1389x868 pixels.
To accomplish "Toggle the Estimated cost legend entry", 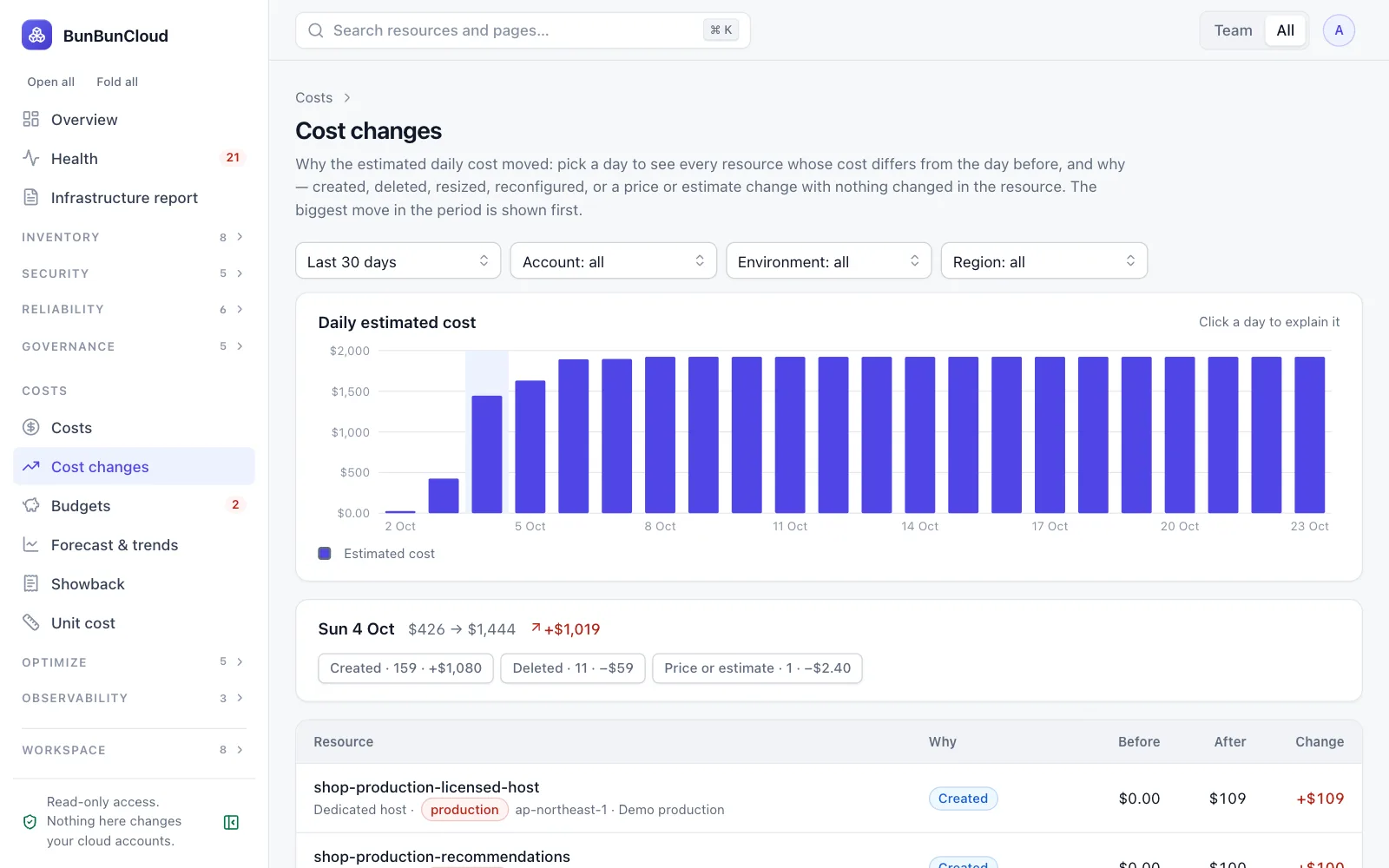I will [x=377, y=554].
